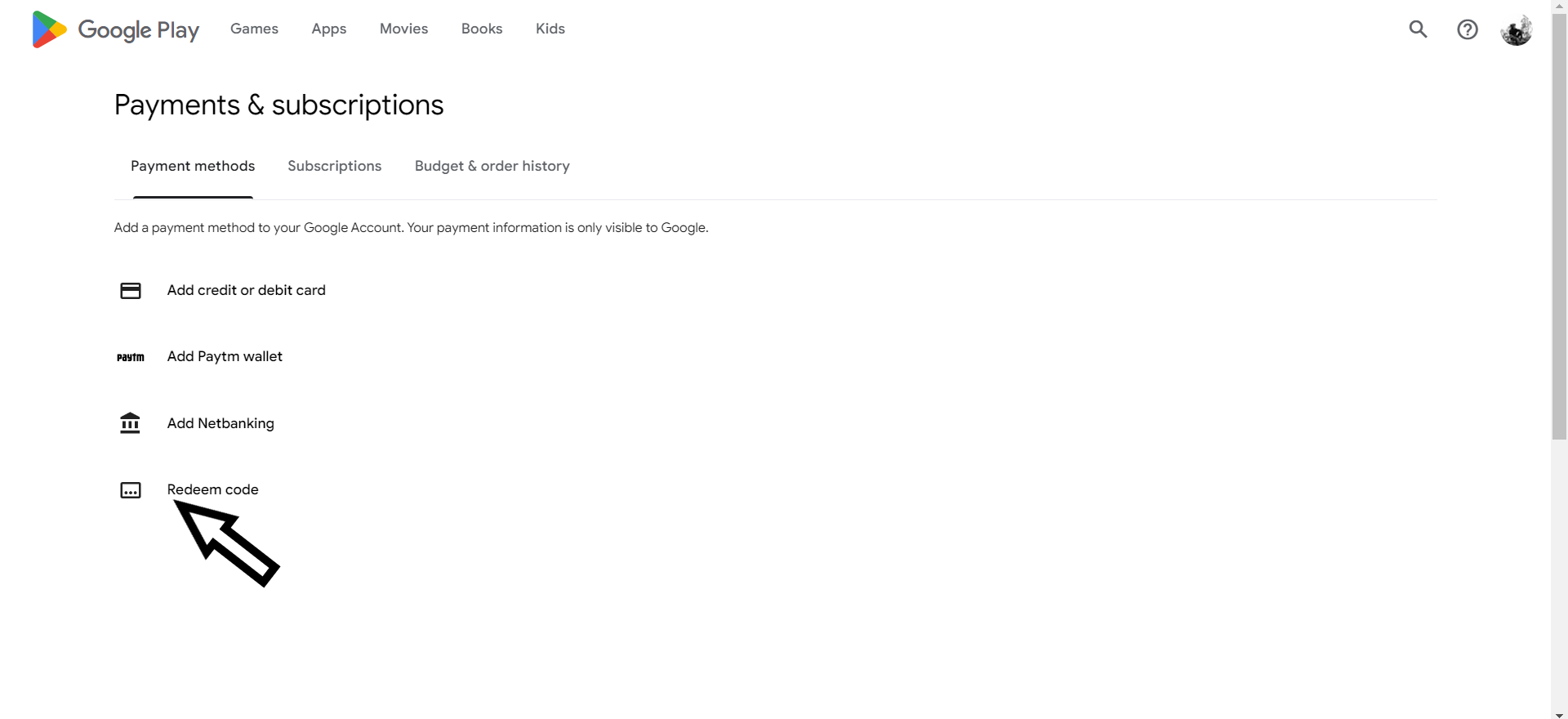Go to the Kids section
Screen dimensions: 1568x719
click(x=550, y=29)
